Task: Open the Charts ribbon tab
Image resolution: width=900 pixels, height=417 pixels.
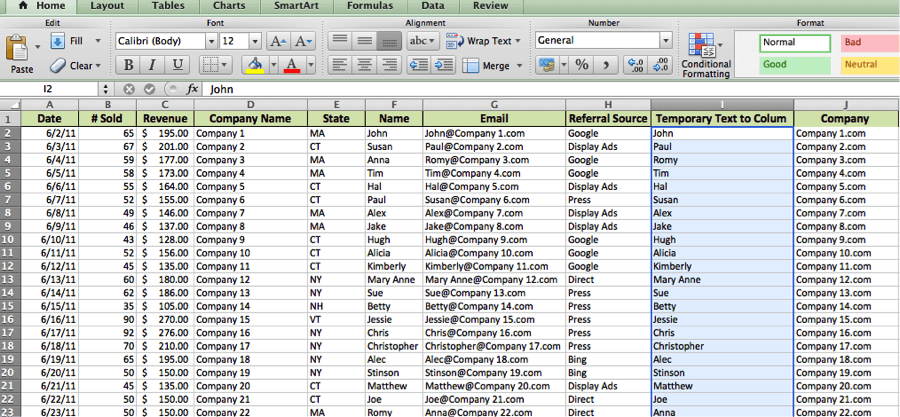Action: pyautogui.click(x=229, y=6)
